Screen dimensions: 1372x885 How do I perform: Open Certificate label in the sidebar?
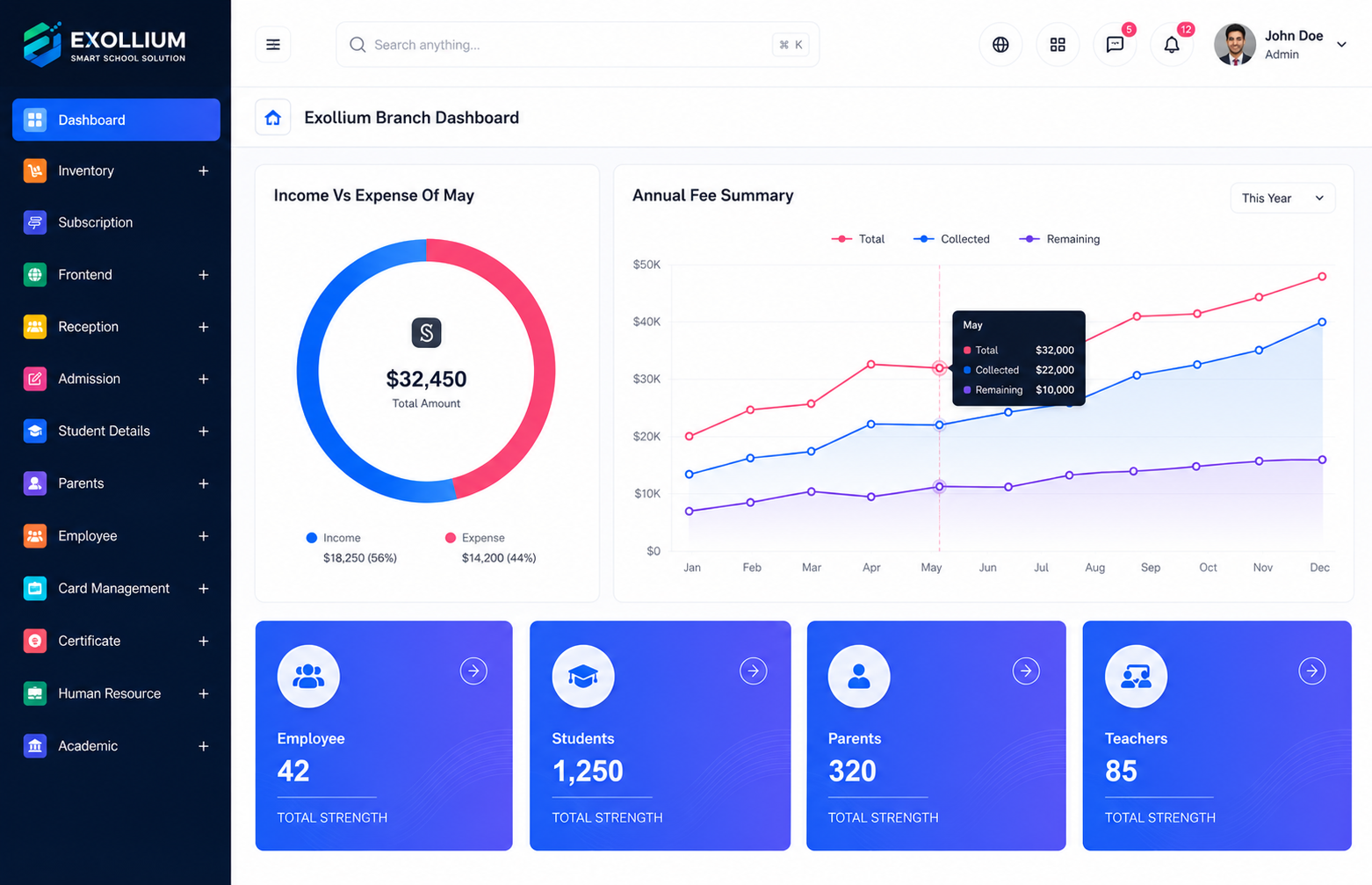(x=89, y=641)
